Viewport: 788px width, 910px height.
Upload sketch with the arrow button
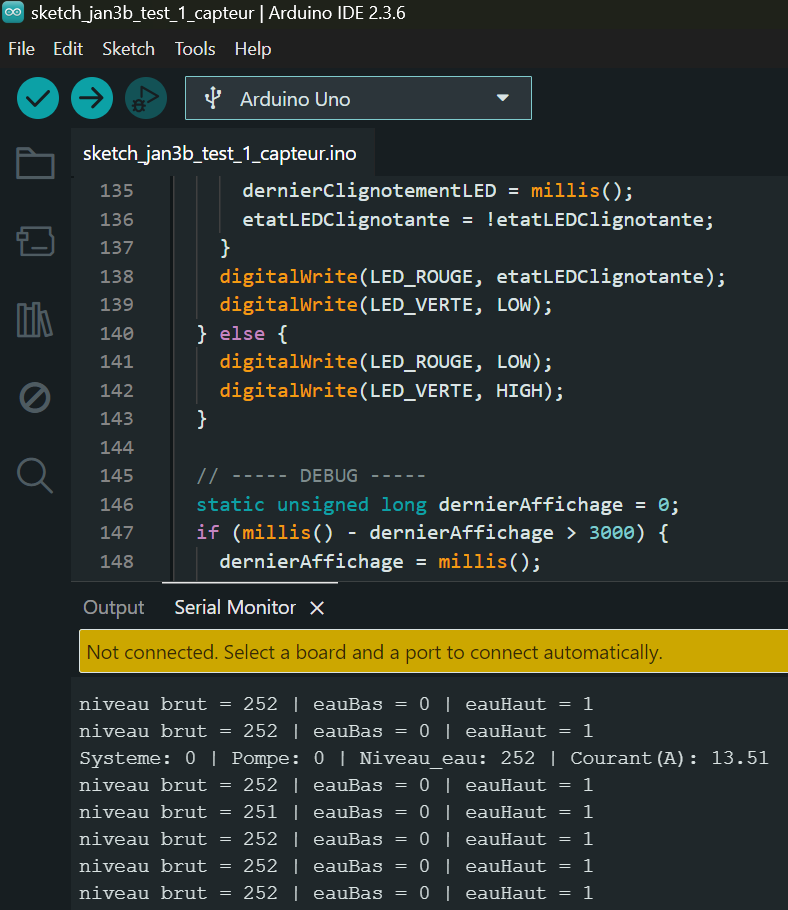click(92, 98)
